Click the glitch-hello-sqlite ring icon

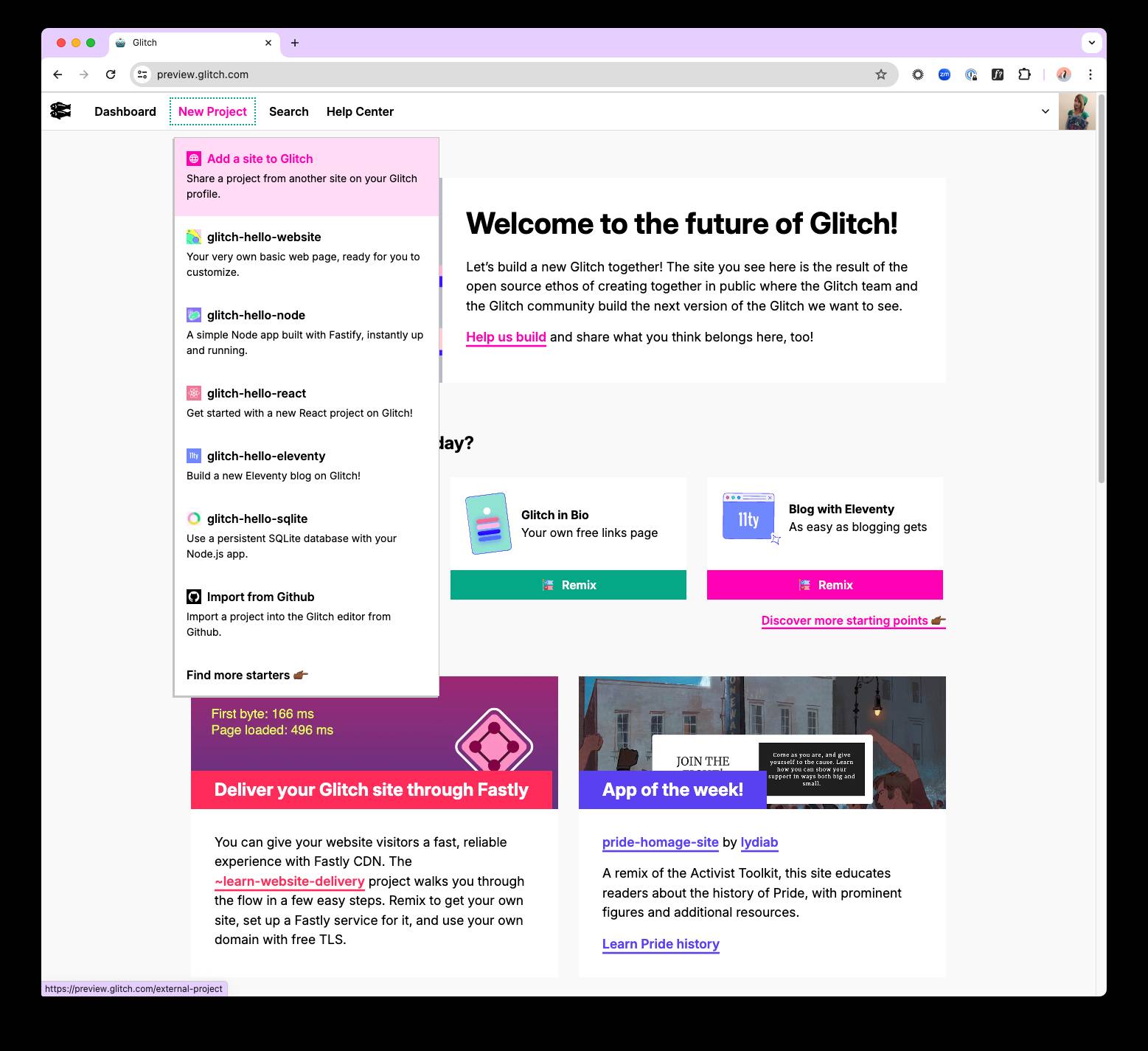[194, 518]
